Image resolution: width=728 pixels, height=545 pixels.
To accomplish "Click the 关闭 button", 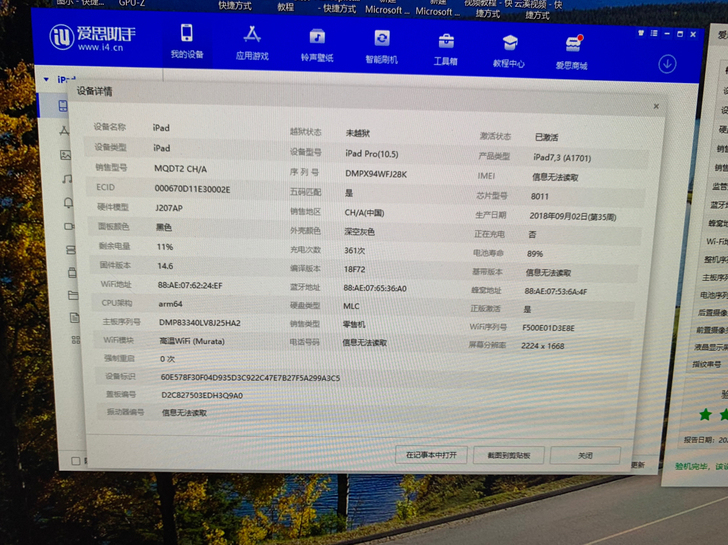I will coord(585,455).
